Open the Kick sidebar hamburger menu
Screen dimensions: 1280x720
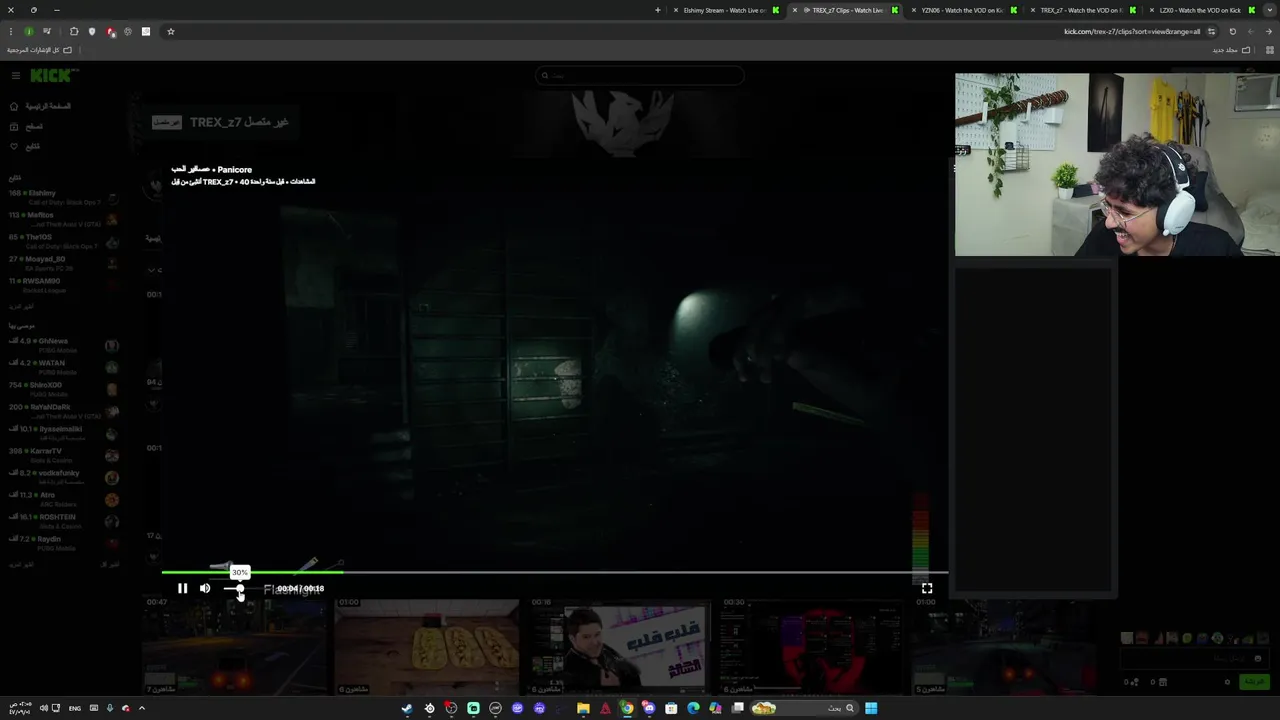[x=16, y=75]
